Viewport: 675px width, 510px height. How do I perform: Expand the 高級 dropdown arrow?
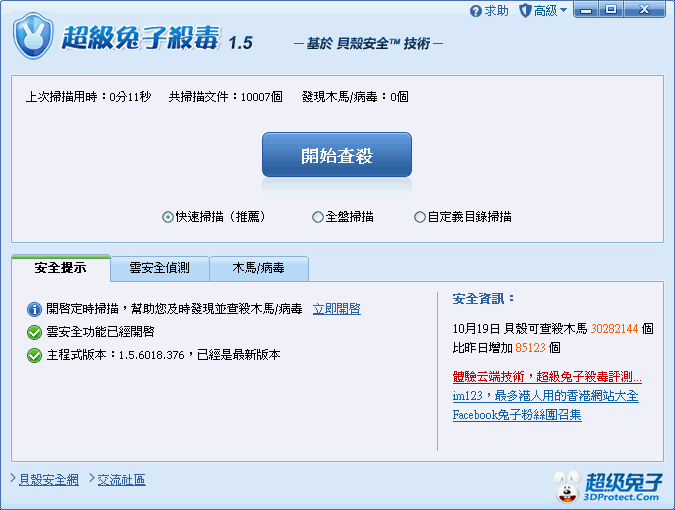coord(563,11)
